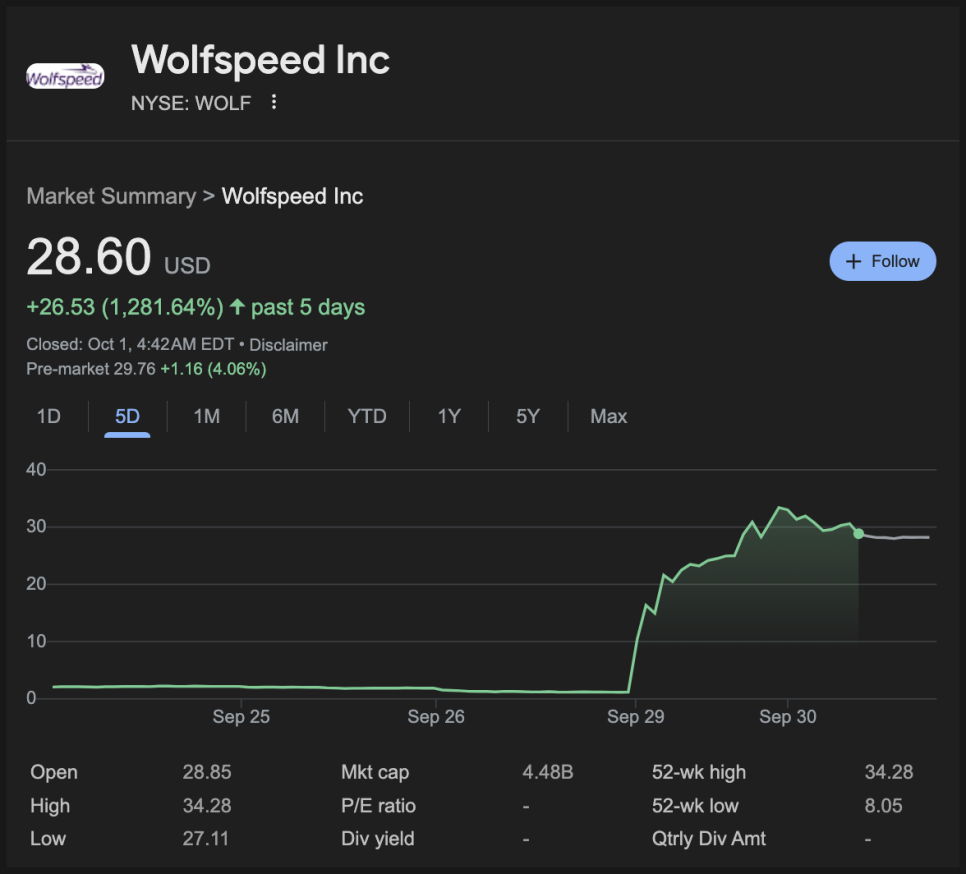Click the green closing price dot on chart
966x874 pixels.
(859, 533)
